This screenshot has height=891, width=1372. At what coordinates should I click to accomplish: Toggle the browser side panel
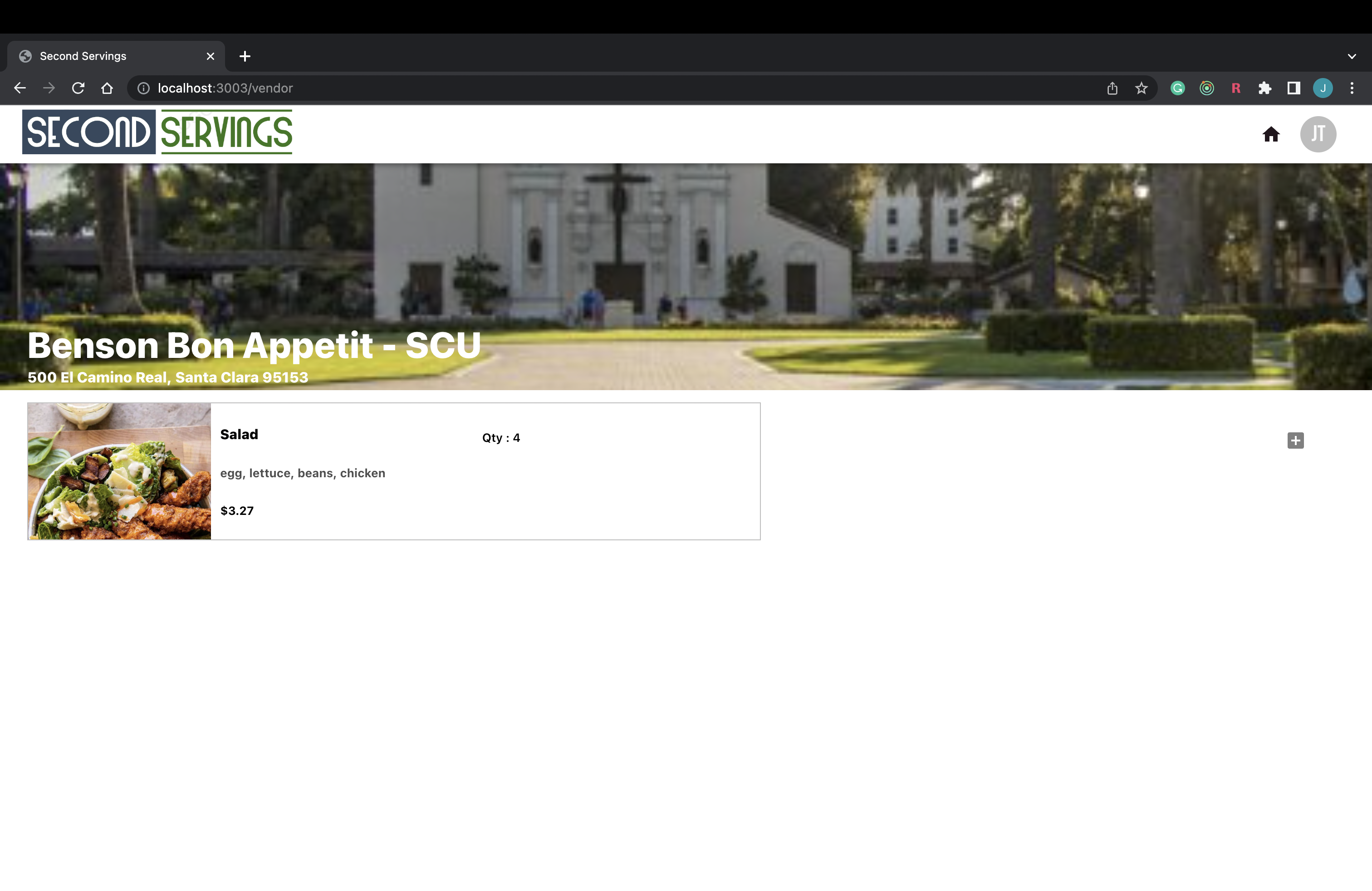(x=1294, y=88)
